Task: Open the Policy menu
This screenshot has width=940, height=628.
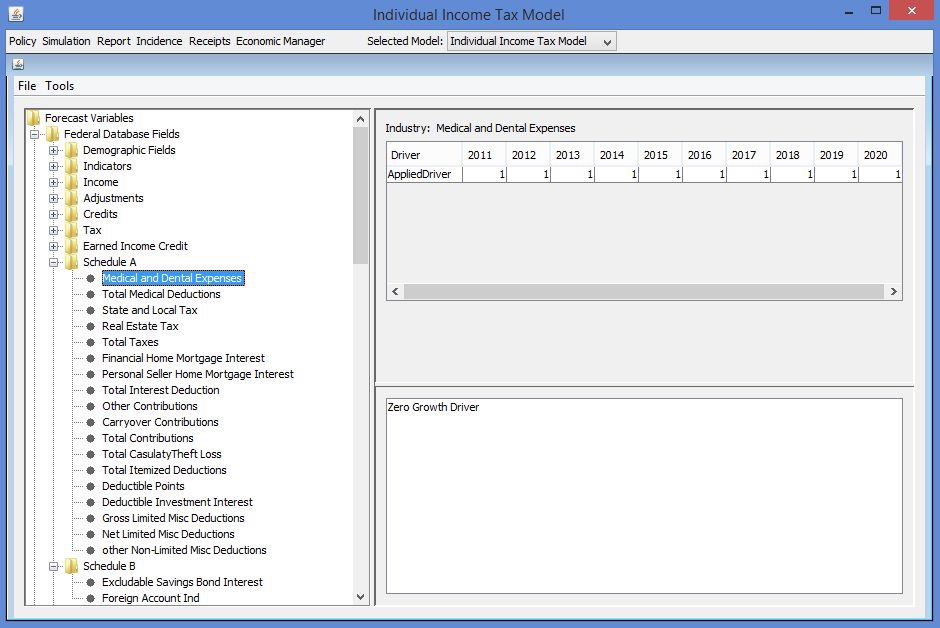Action: tap(23, 41)
